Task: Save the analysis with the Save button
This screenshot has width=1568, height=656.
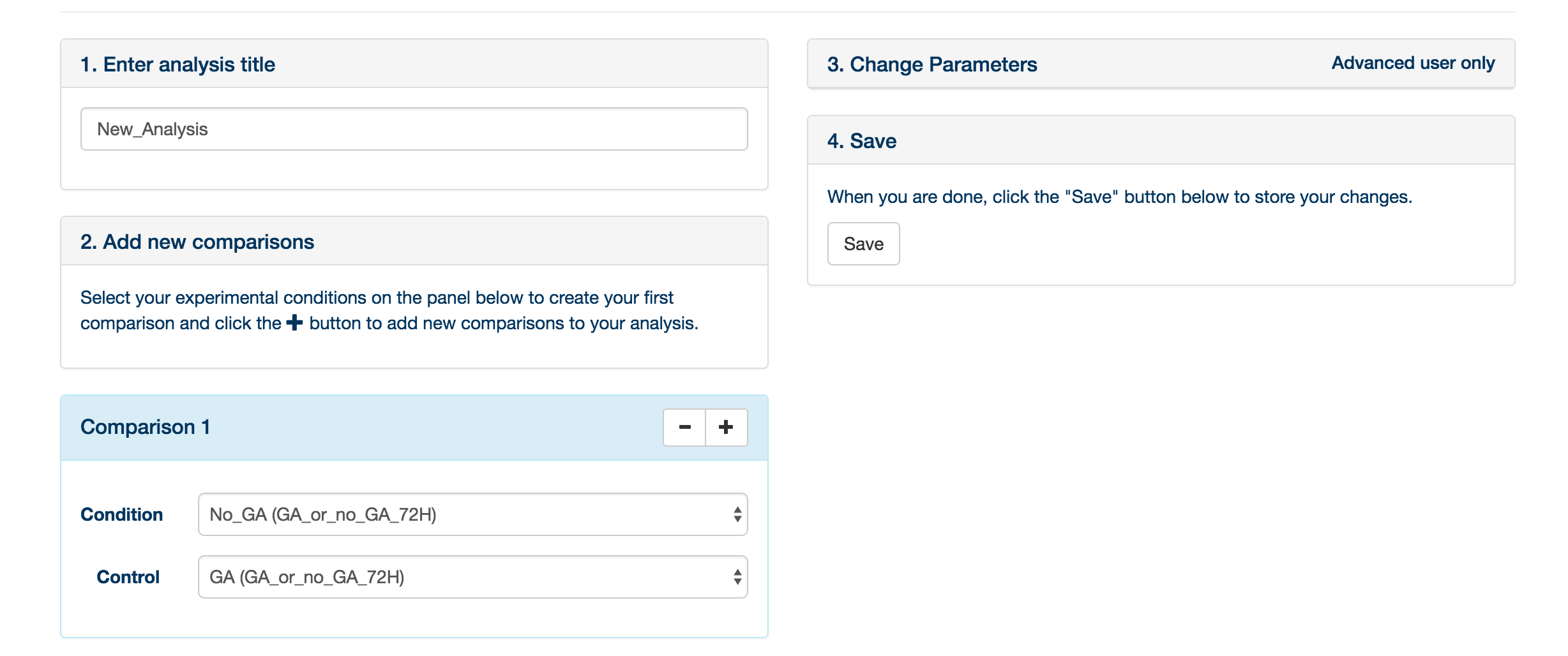Action: pyautogui.click(x=863, y=244)
